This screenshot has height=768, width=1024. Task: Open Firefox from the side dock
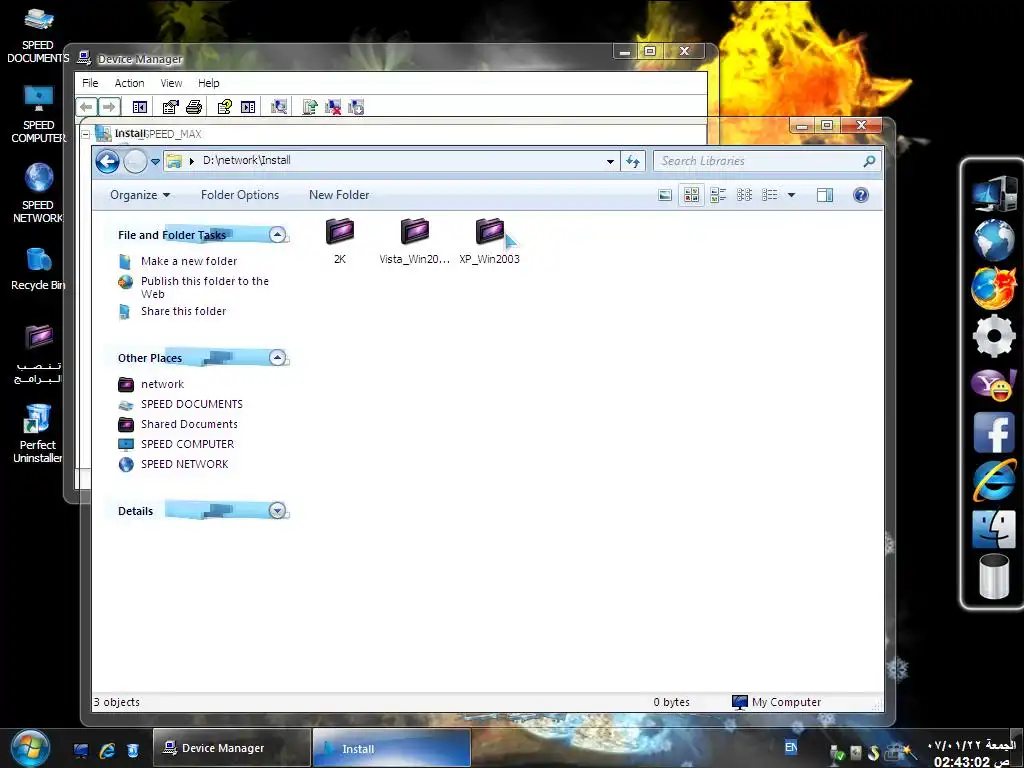coord(994,287)
